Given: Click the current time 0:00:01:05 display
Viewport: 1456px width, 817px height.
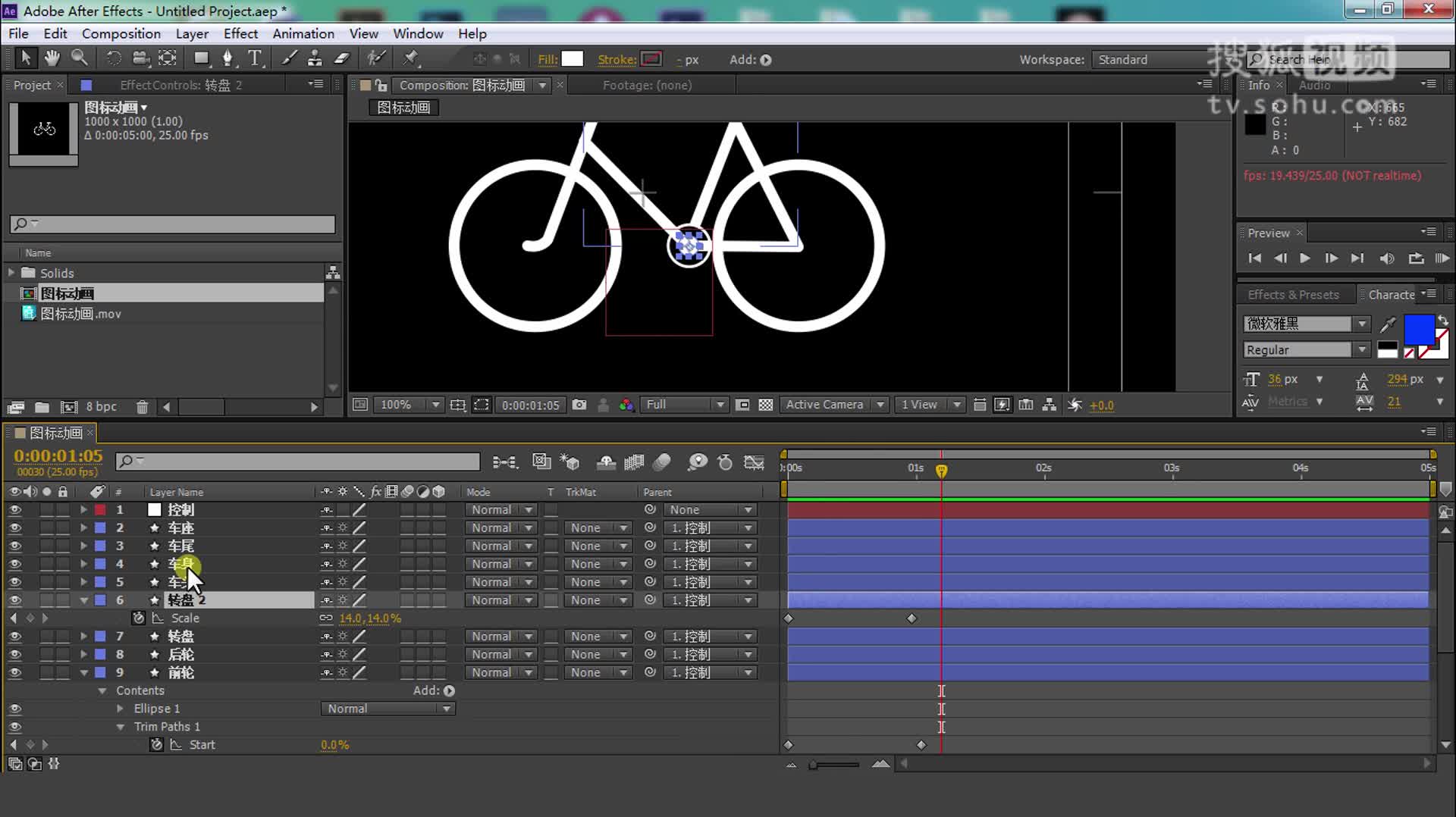Looking at the screenshot, I should (x=58, y=455).
